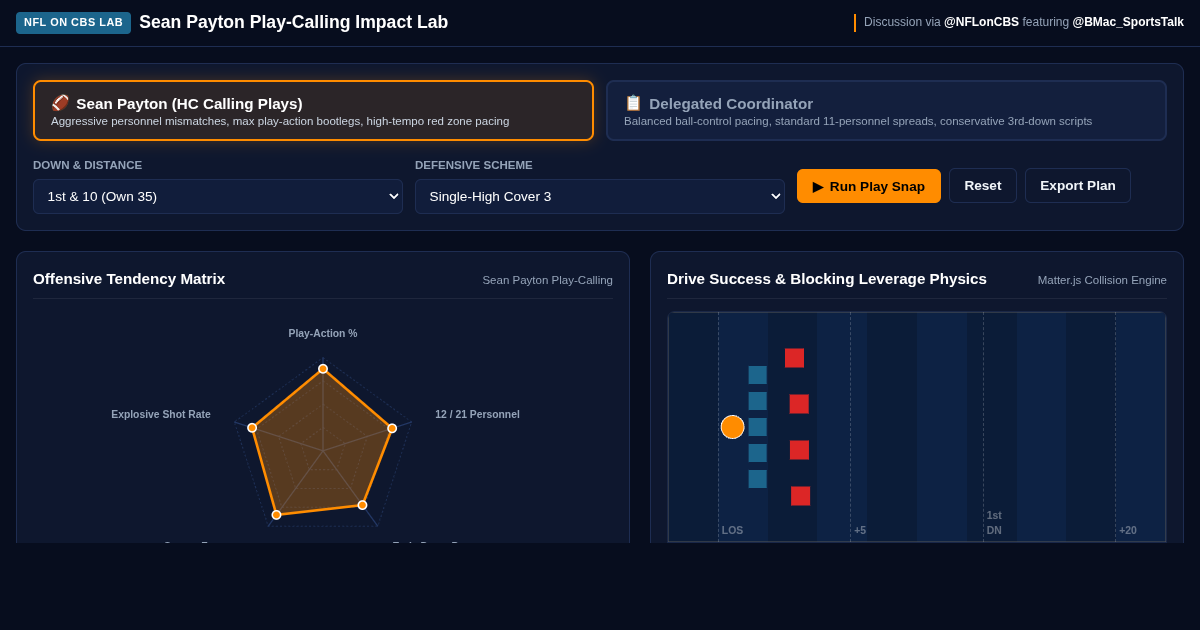Screen dimensions: 1200x630
Task: Click the Offensive Tendency Matrix heading
Action: [129, 279]
